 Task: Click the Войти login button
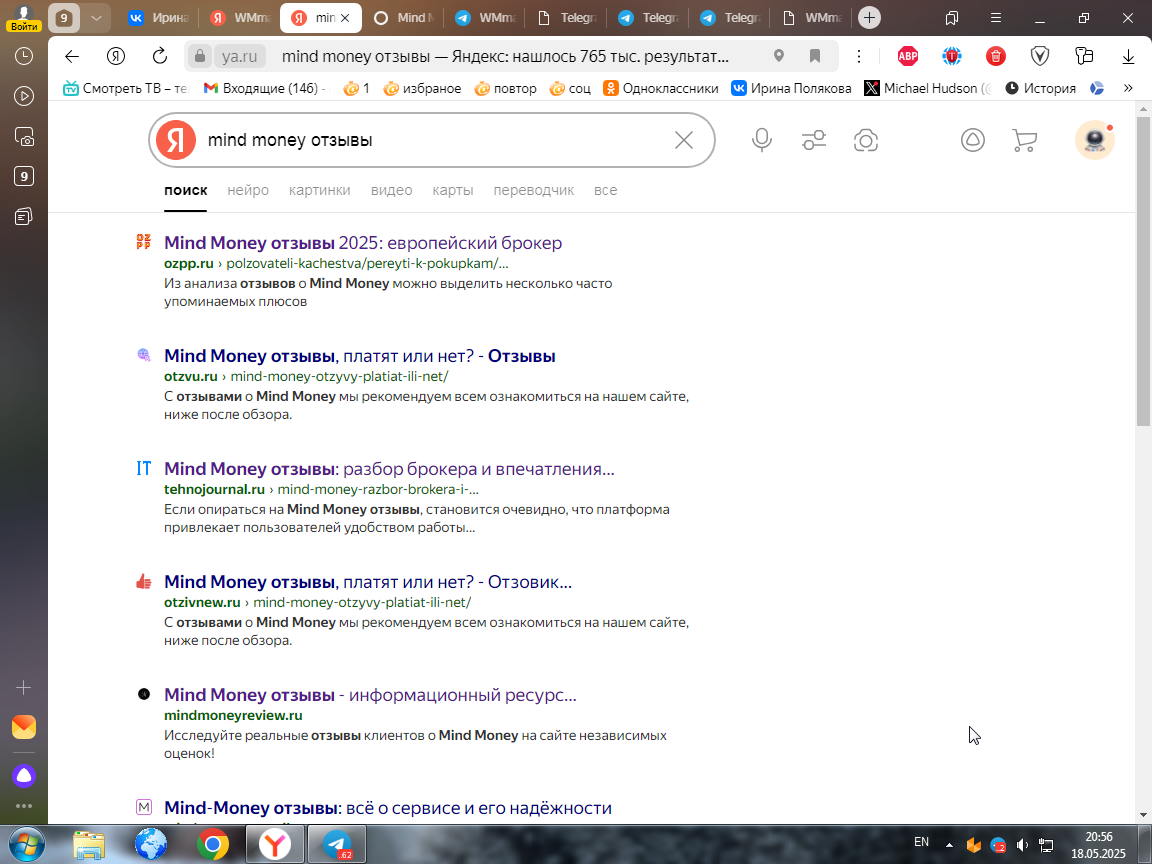pyautogui.click(x=24, y=26)
